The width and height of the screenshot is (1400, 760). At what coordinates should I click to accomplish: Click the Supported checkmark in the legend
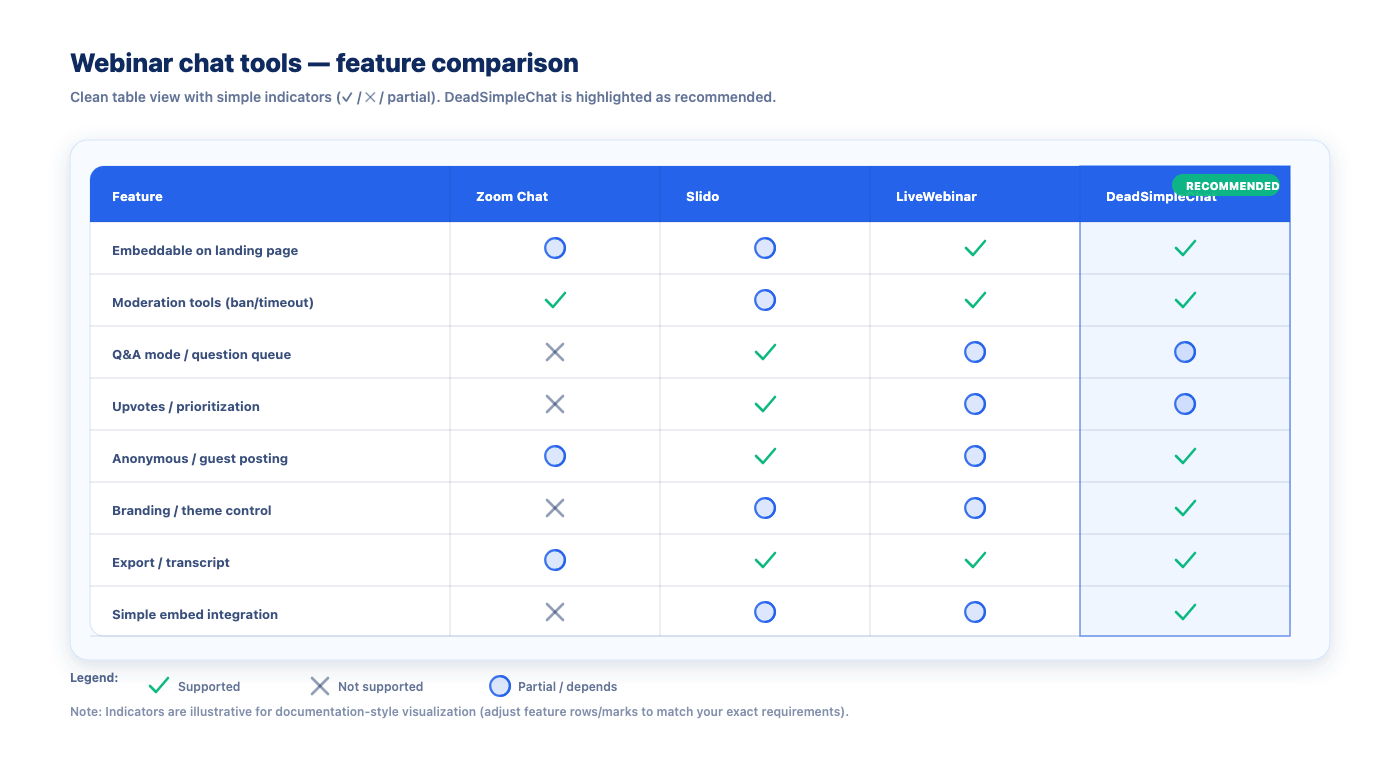(x=159, y=686)
